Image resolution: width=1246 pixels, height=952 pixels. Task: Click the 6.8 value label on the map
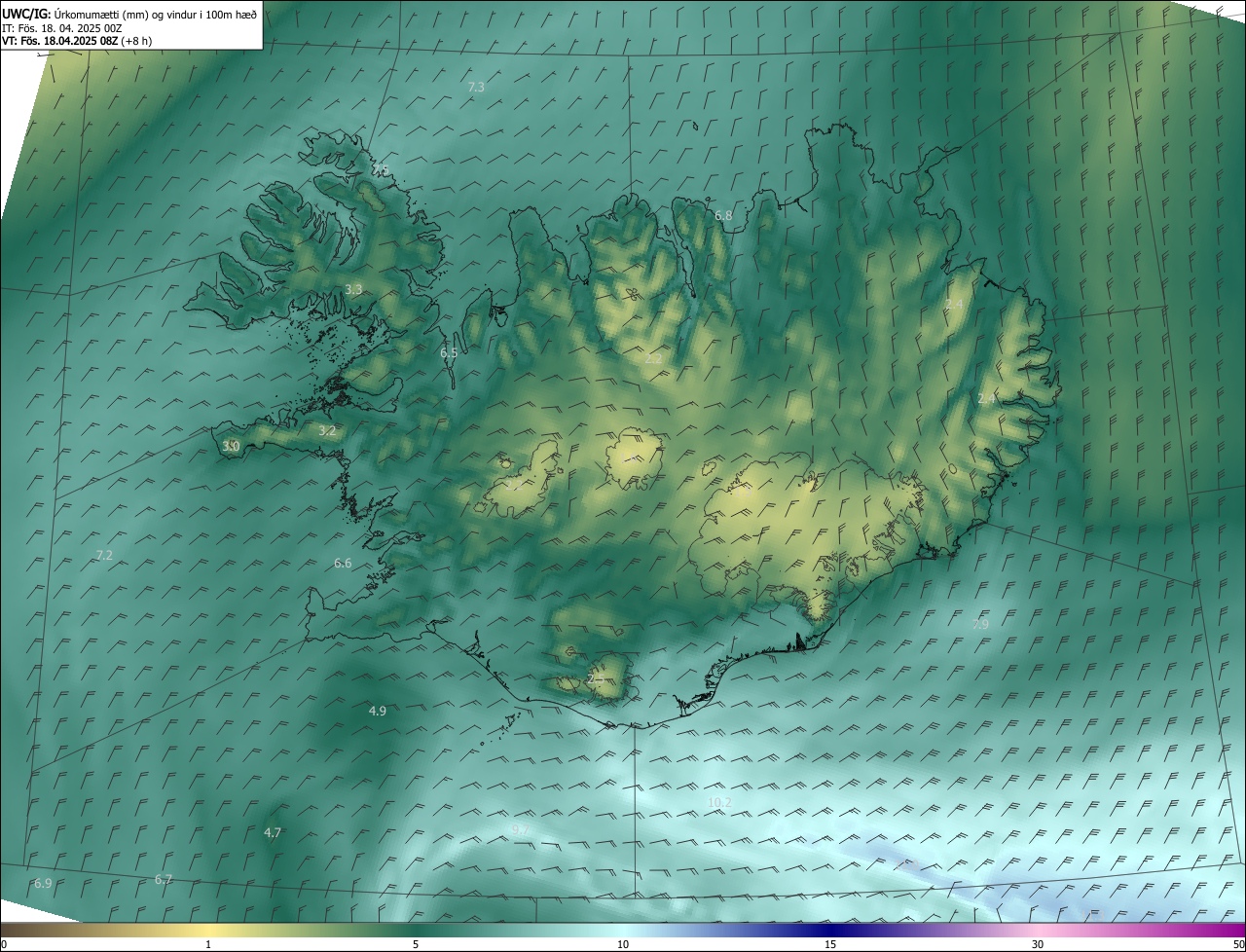[x=723, y=216]
